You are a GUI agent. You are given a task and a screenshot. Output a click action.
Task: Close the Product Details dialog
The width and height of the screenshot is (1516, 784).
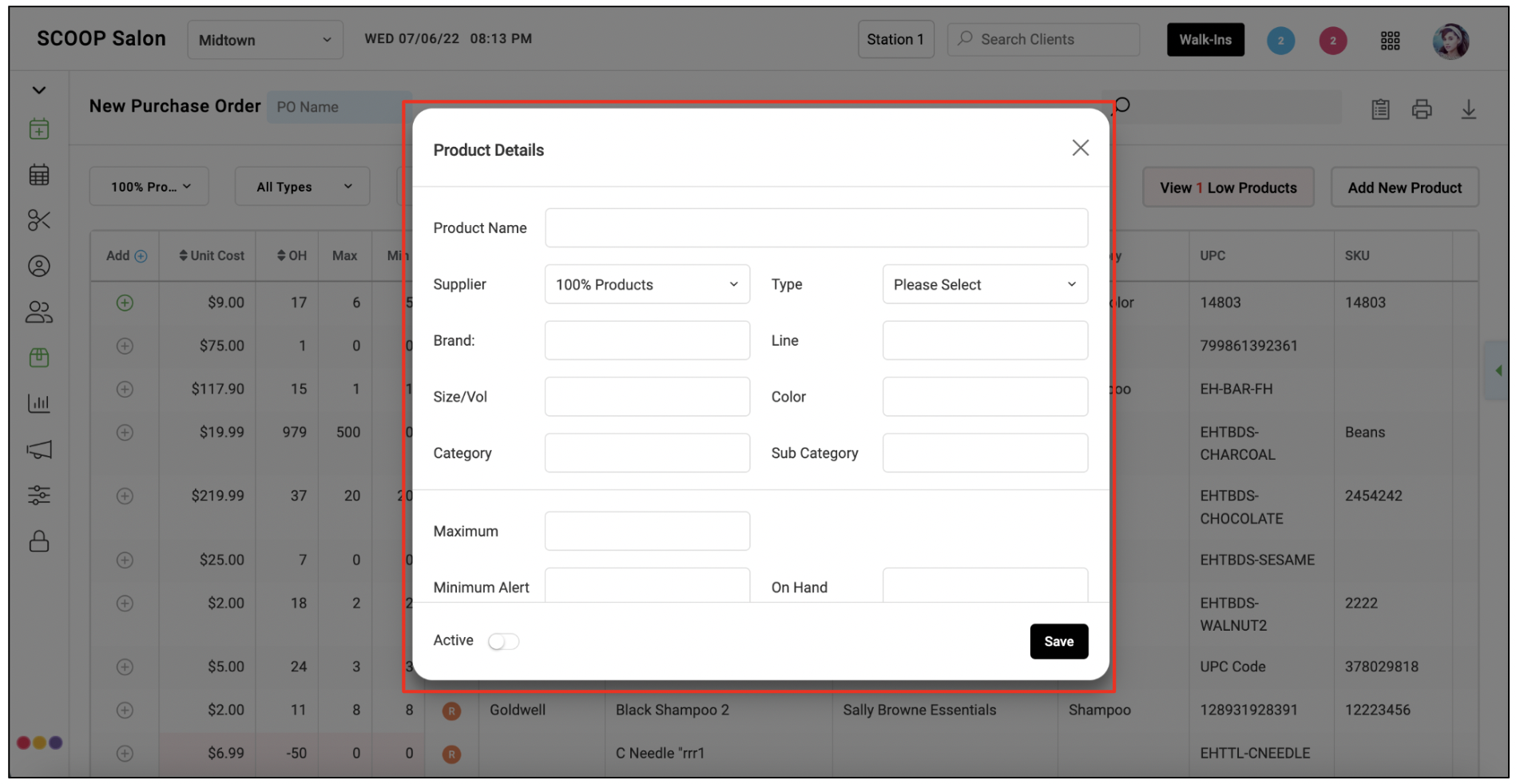[1080, 148]
